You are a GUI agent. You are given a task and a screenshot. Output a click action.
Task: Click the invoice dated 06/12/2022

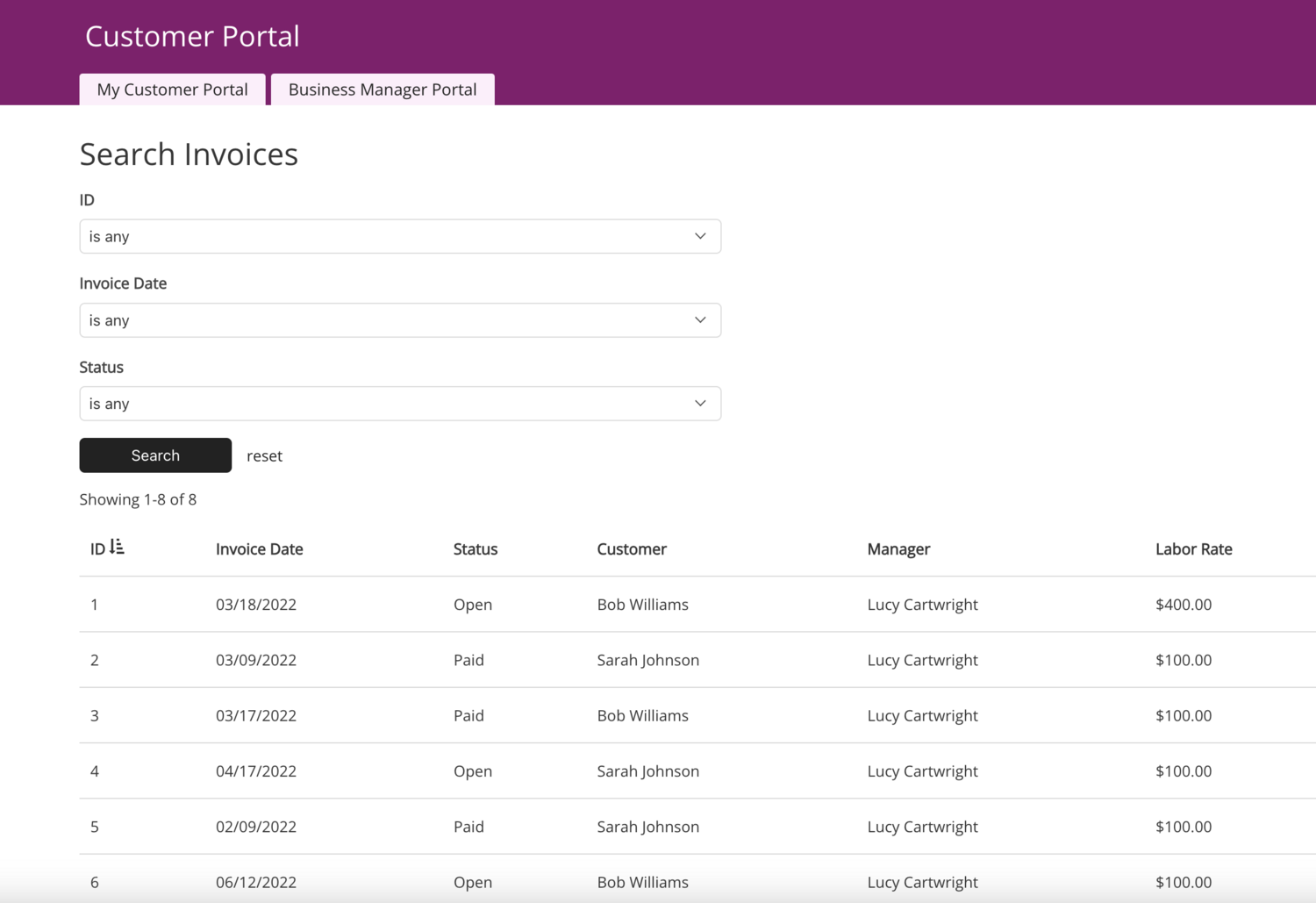(256, 882)
